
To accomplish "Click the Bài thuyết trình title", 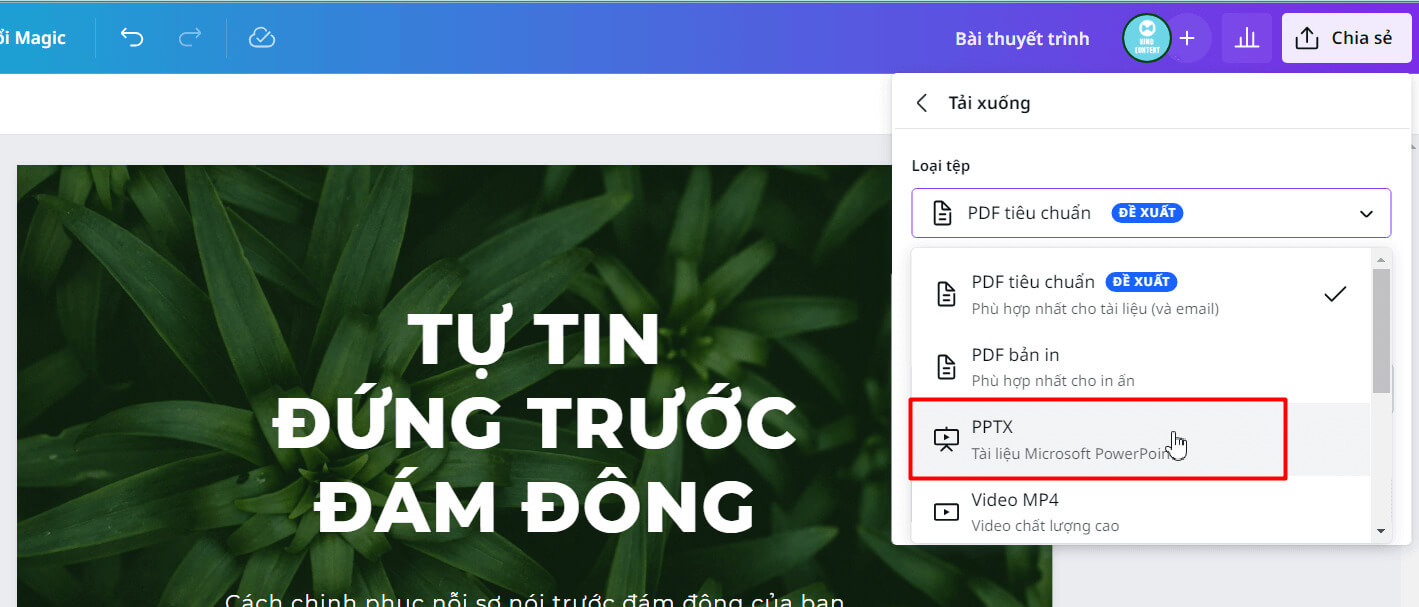I will pos(1022,38).
